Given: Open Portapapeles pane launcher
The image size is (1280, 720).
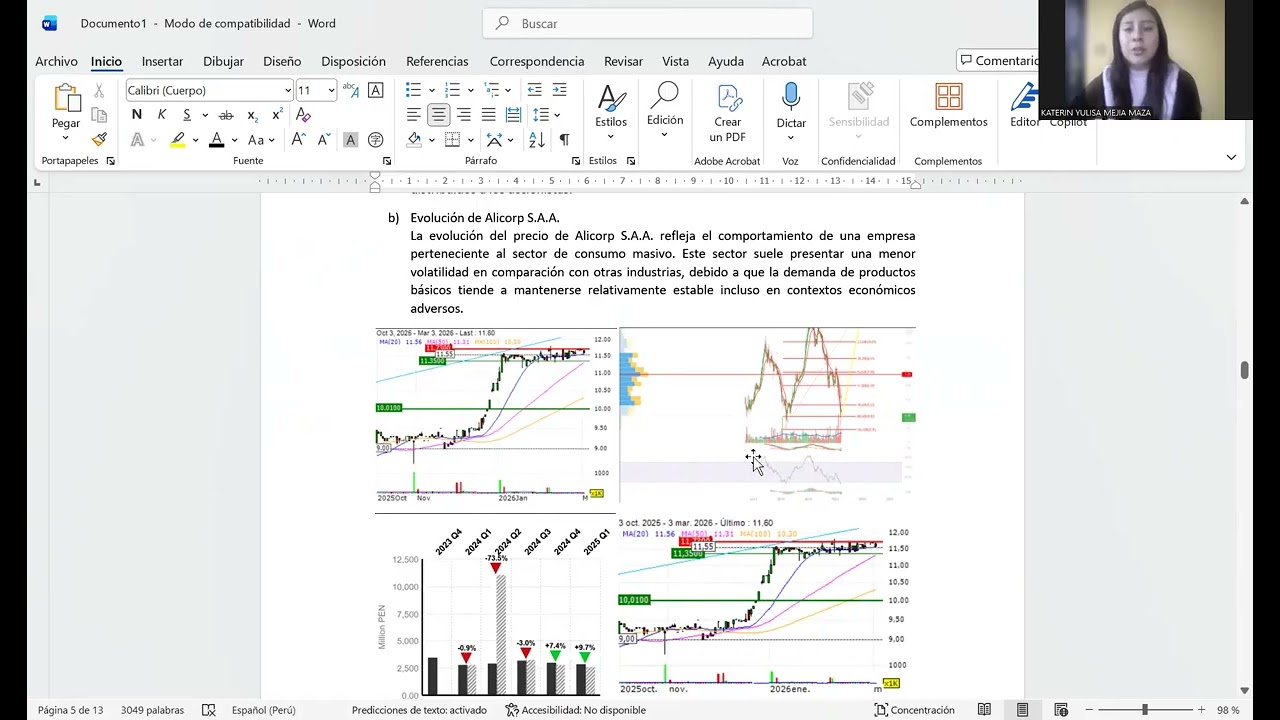Looking at the screenshot, I should pos(110,161).
